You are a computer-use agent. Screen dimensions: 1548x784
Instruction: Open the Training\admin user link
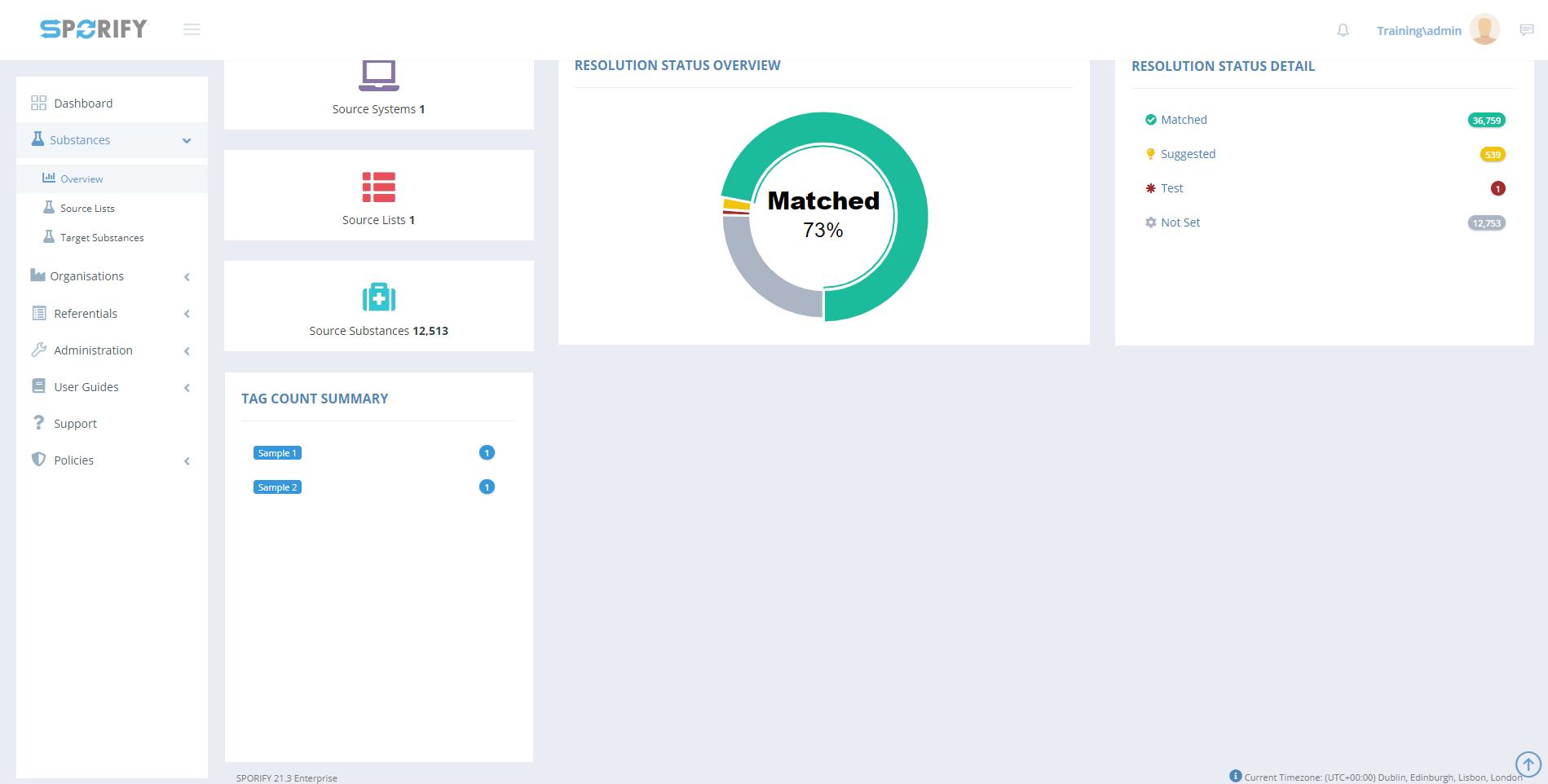pyautogui.click(x=1418, y=31)
